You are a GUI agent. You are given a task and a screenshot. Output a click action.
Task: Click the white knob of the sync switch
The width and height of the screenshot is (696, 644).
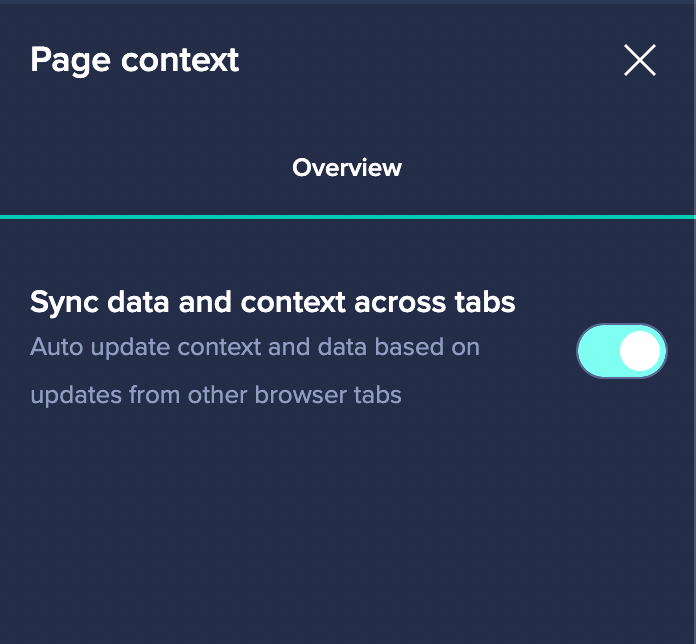pos(640,351)
